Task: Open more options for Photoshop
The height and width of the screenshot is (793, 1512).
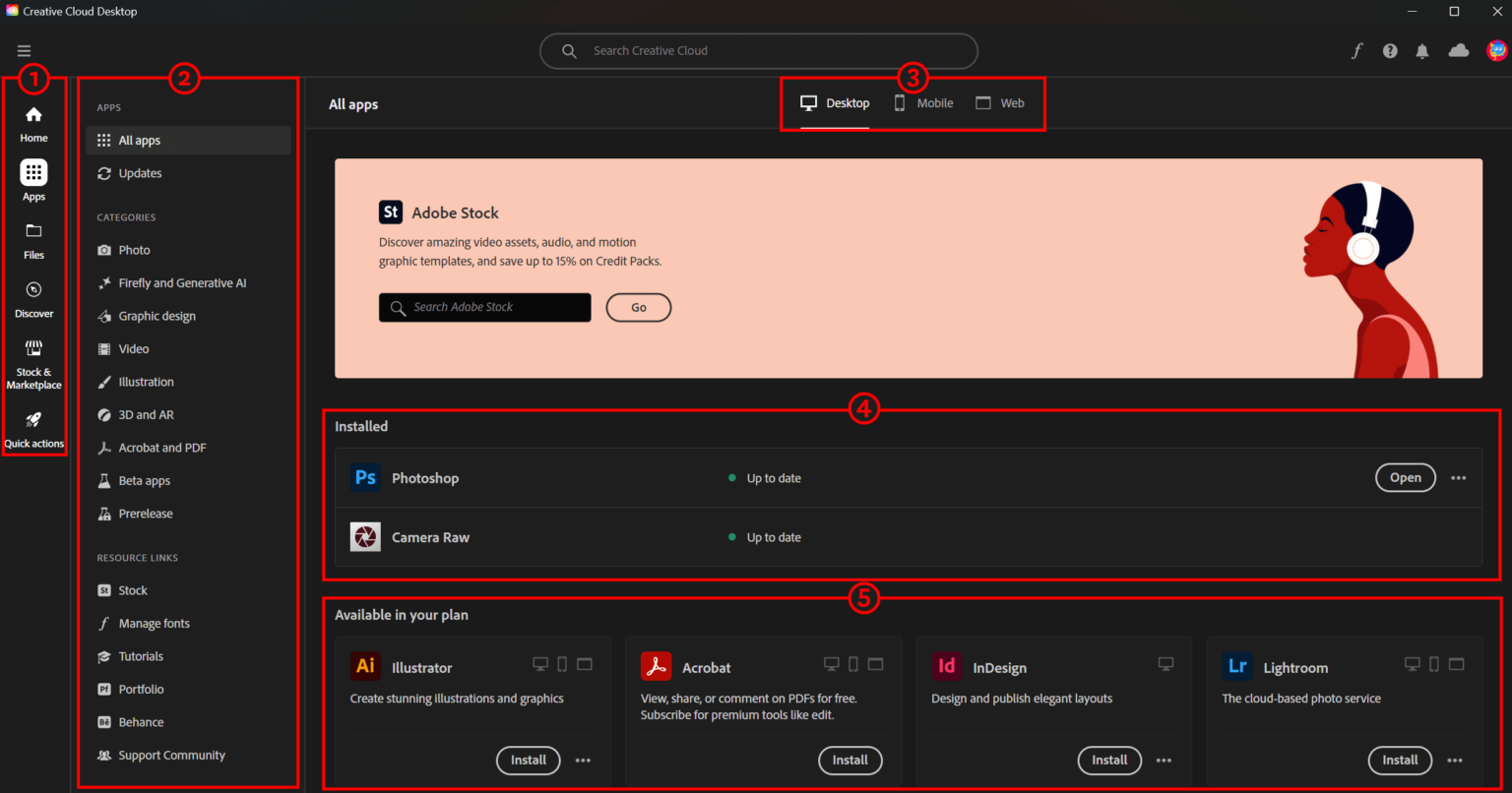Action: [x=1458, y=477]
